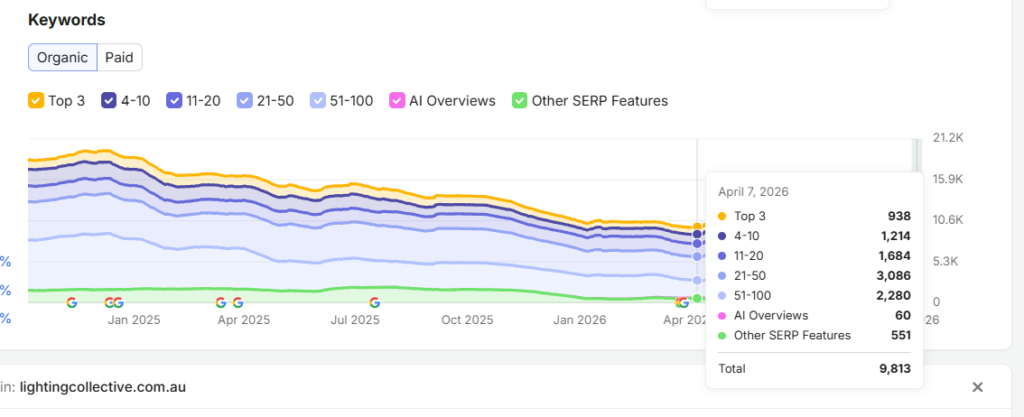
Task: Click the lightingcollective.com.au domain text
Action: click(103, 387)
